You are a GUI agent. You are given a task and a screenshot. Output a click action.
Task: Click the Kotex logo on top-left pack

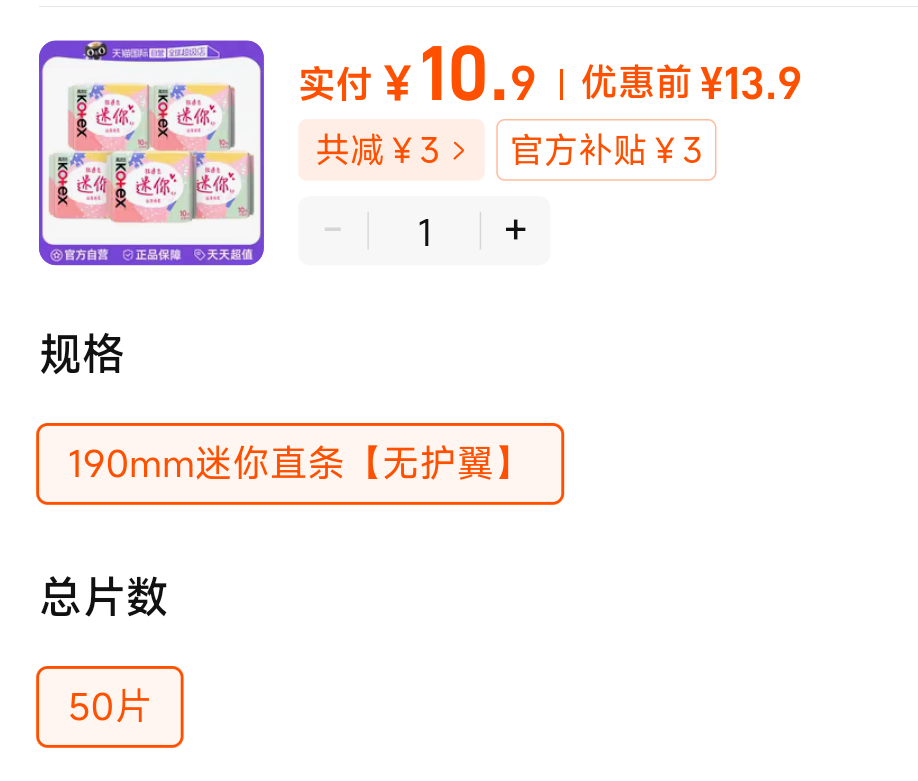[x=81, y=115]
